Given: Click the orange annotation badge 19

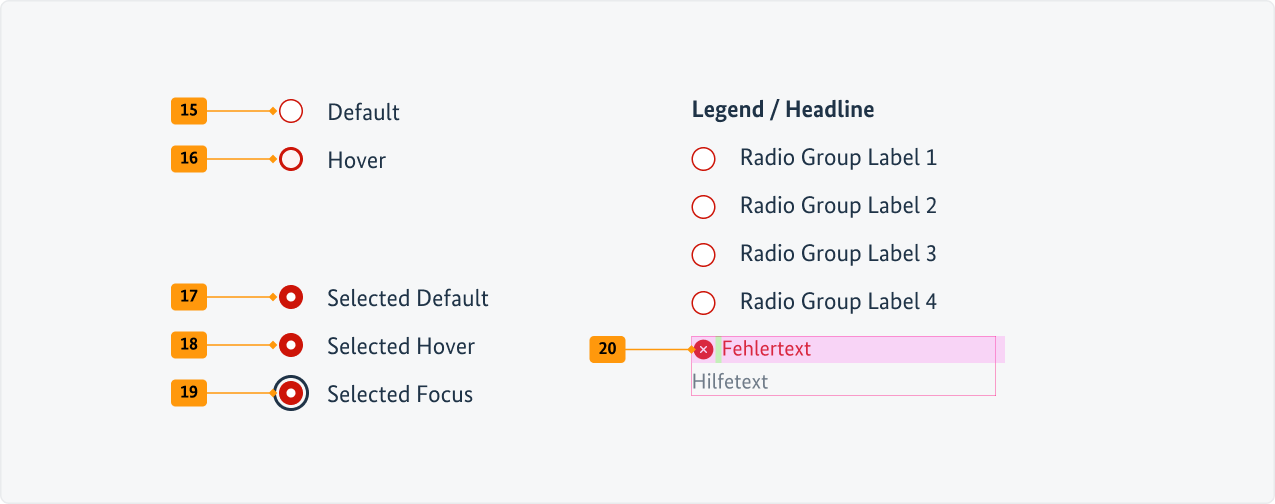Looking at the screenshot, I should click(x=189, y=393).
